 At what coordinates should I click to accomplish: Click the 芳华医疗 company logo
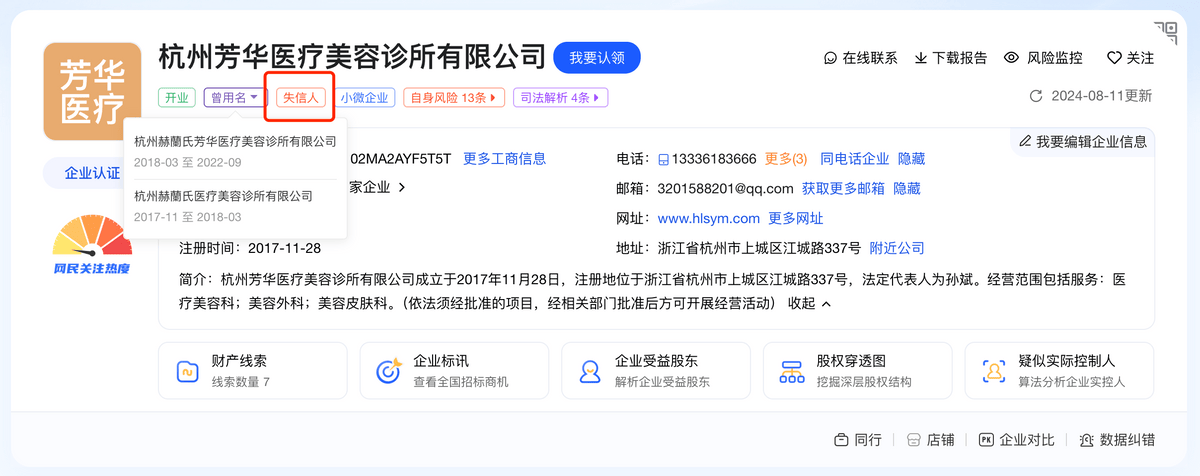tap(92, 91)
